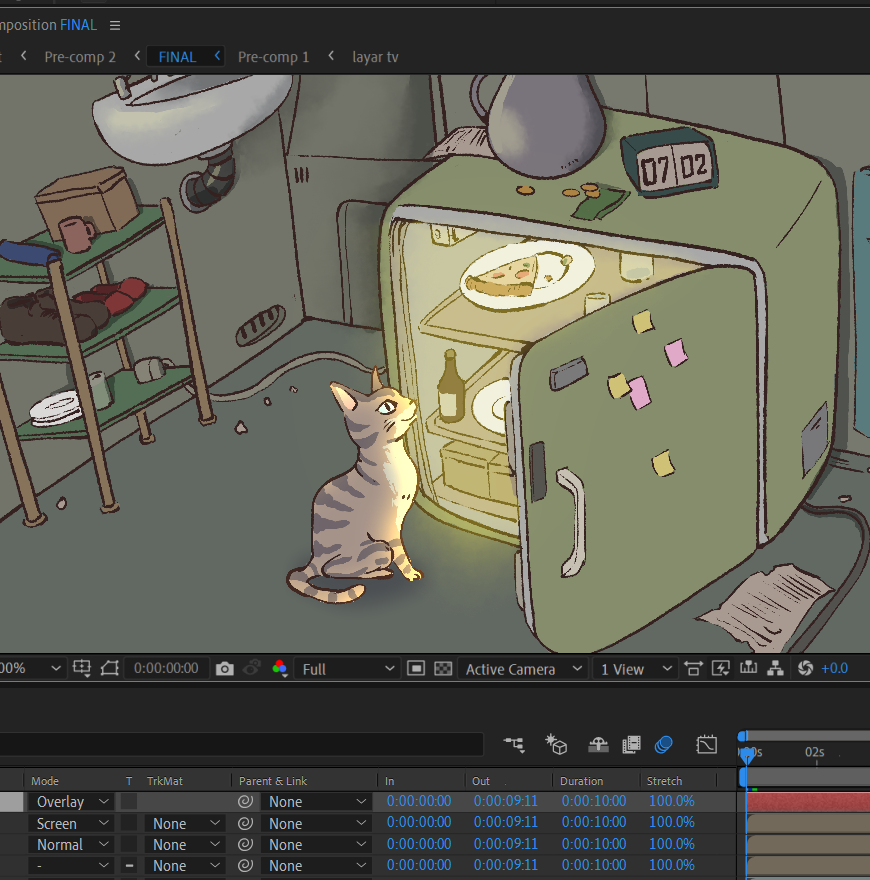Toggle the transparency grid
870x880 pixels.
tap(443, 668)
